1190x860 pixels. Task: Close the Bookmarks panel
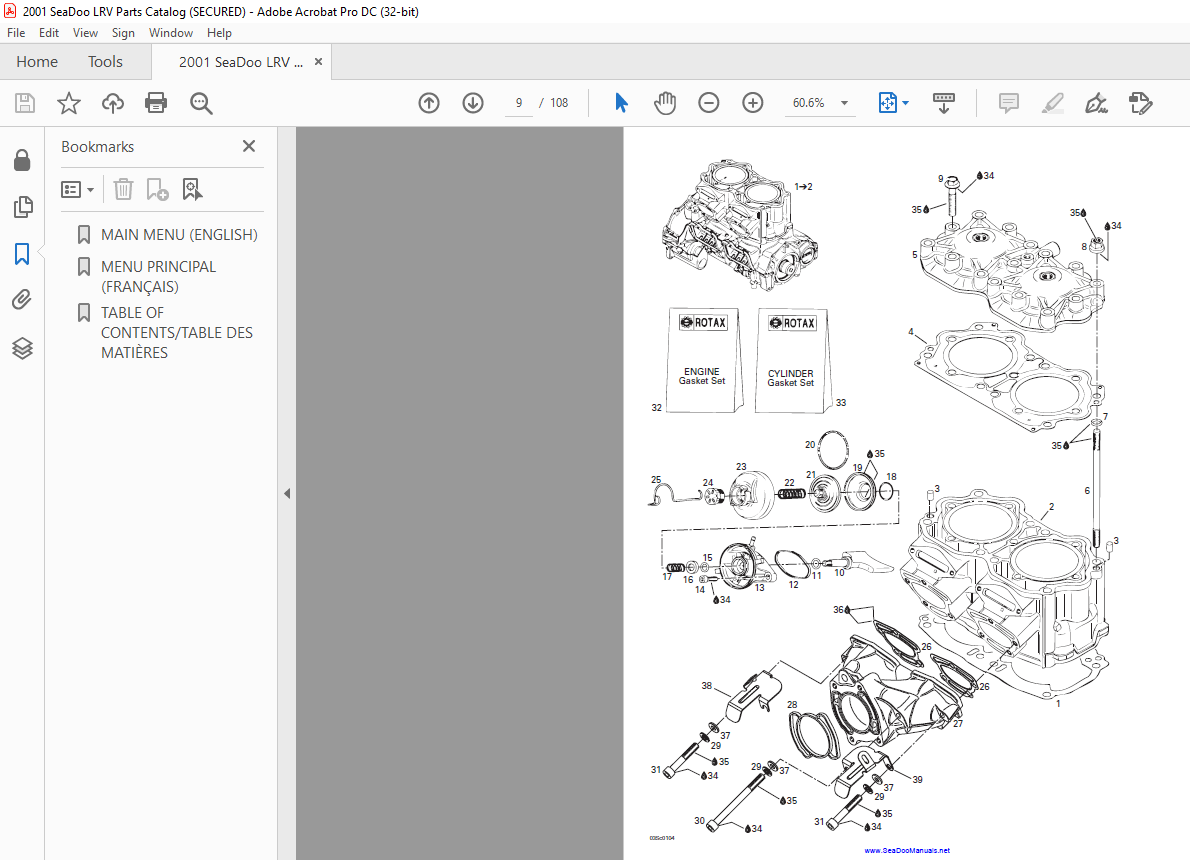[x=249, y=146]
